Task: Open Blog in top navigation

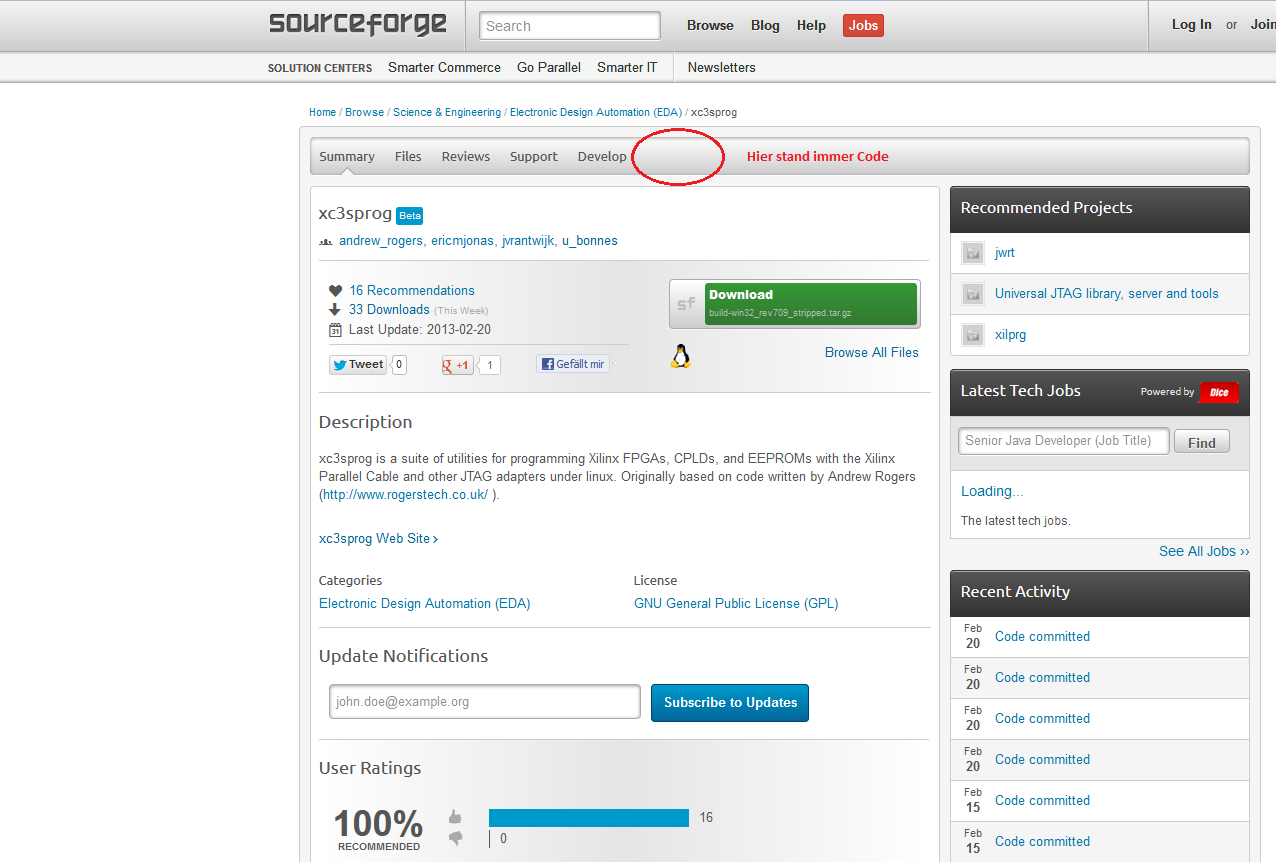Action: pos(765,26)
